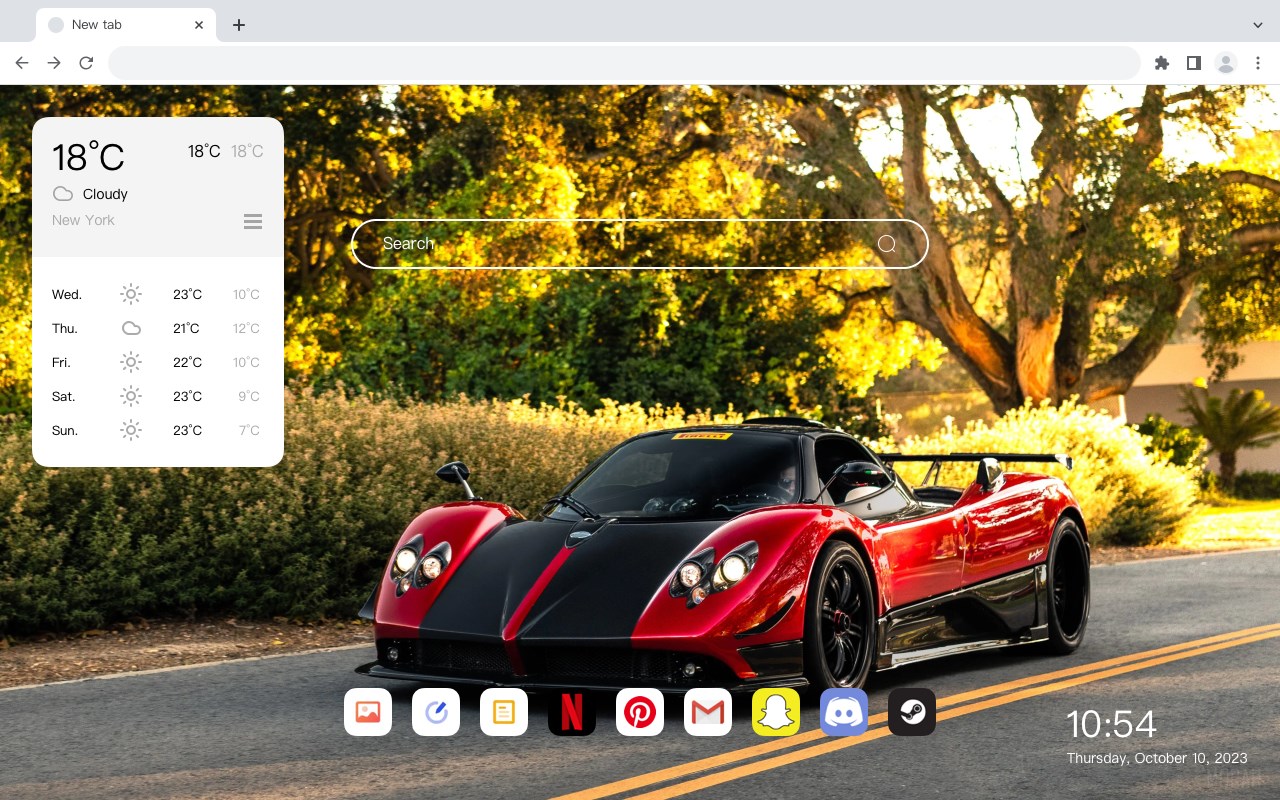The image size is (1280, 800).
Task: Select the Sun. forecast day label
Action: click(65, 430)
